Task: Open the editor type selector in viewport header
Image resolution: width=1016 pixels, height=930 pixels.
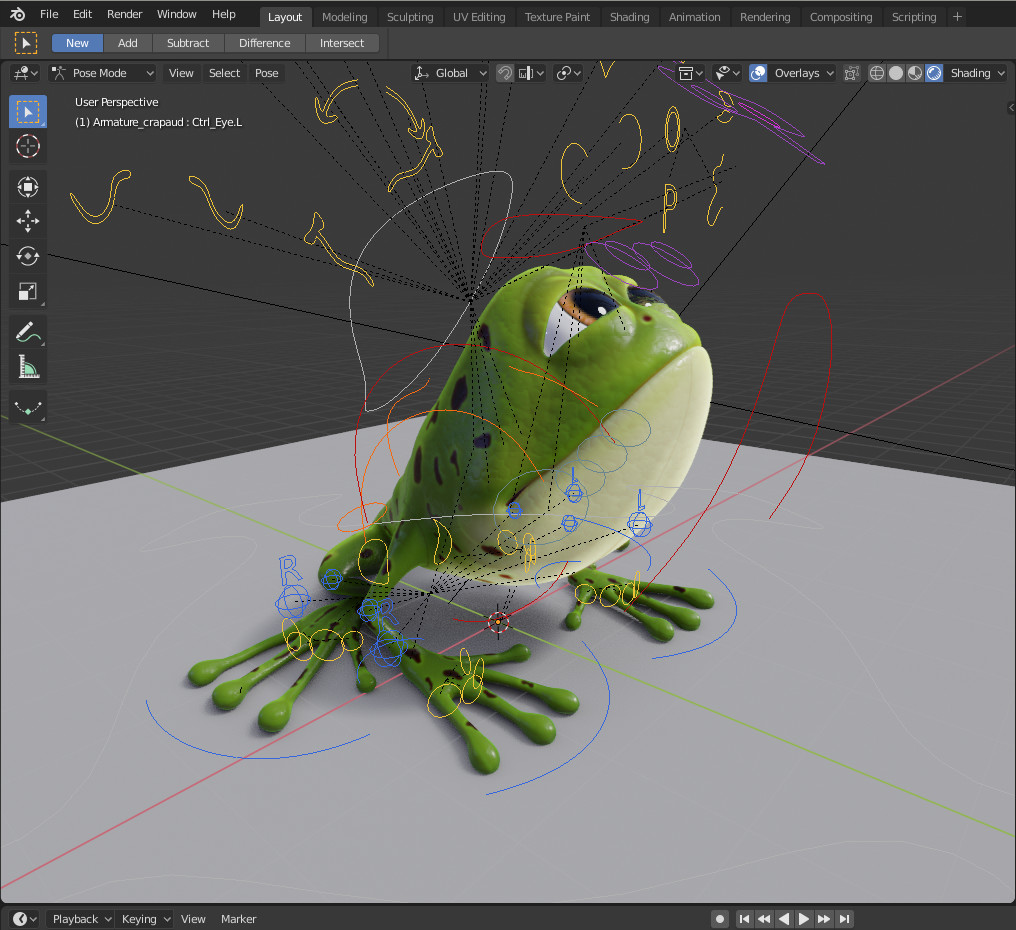Action: 26,73
